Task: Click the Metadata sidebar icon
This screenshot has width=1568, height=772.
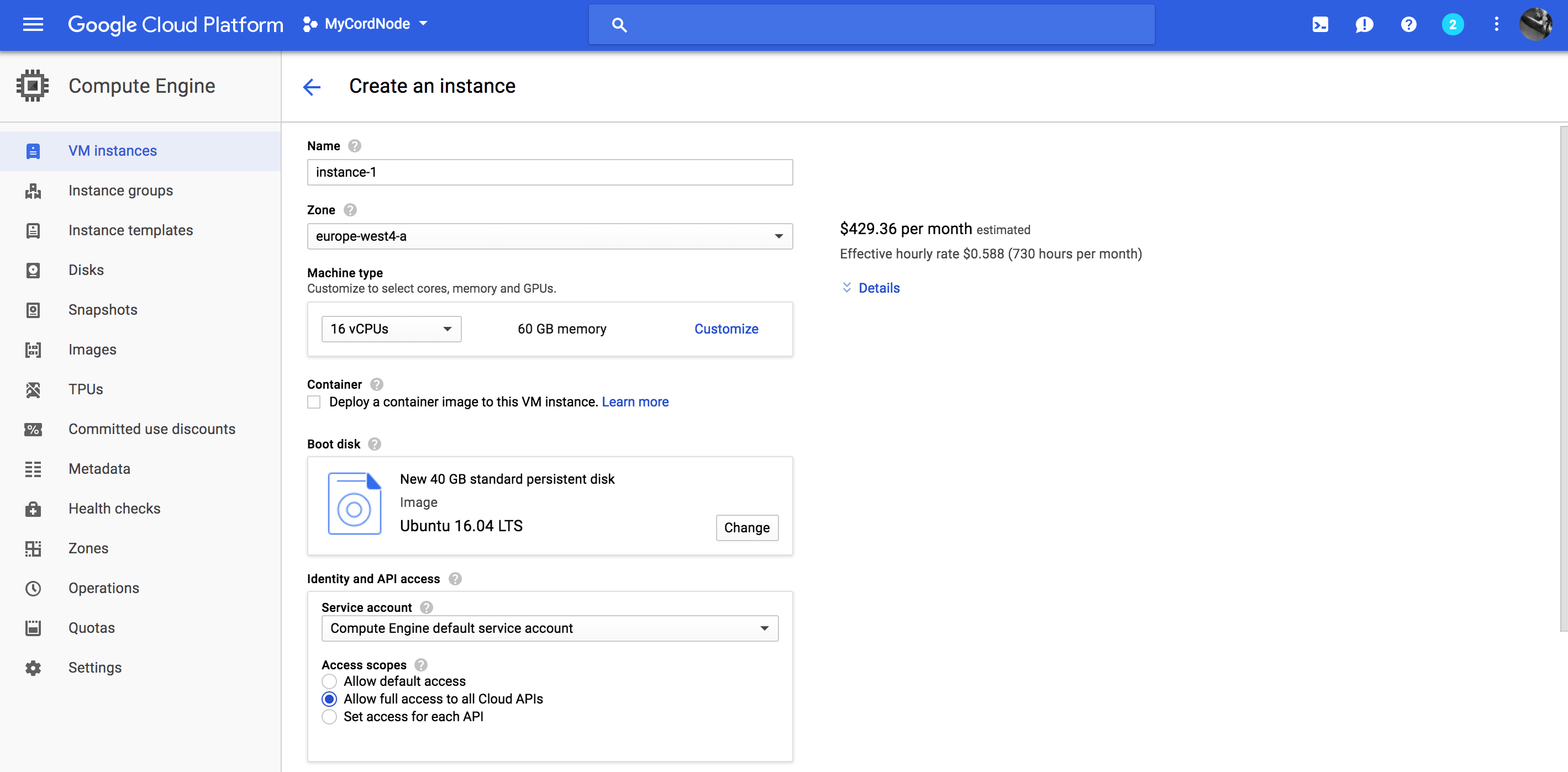Action: point(33,469)
